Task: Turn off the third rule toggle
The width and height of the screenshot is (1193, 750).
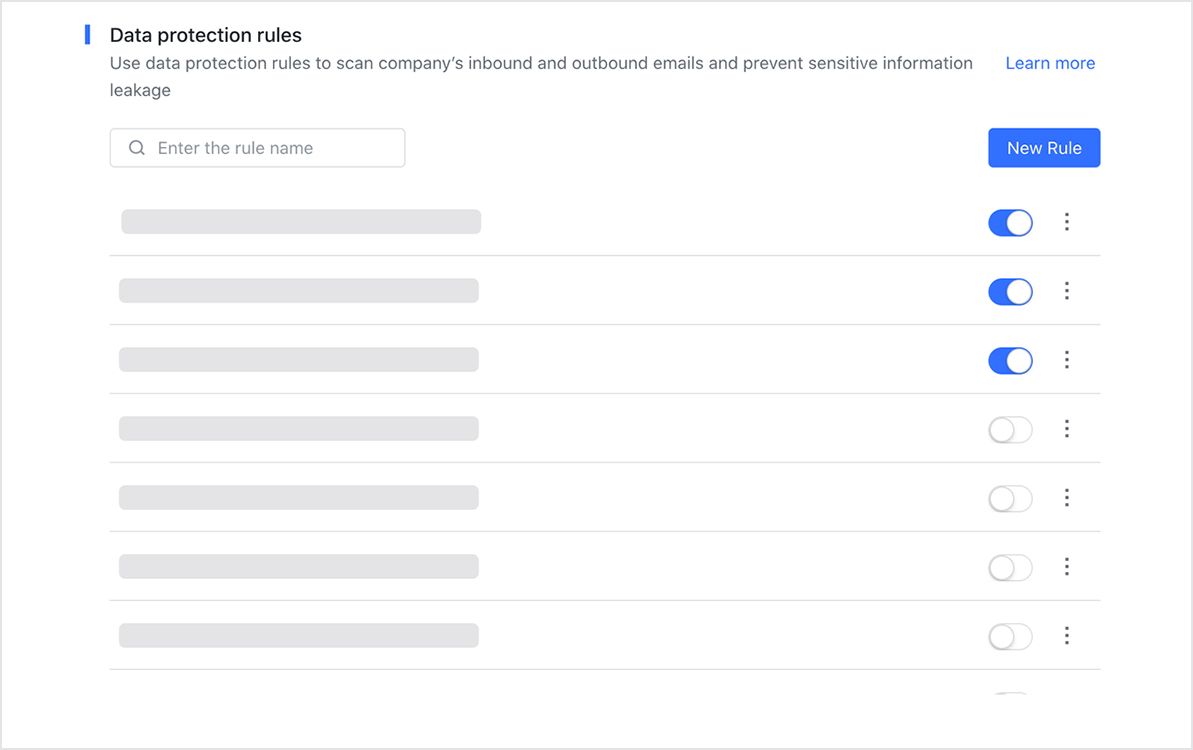Action: pyautogui.click(x=1010, y=361)
